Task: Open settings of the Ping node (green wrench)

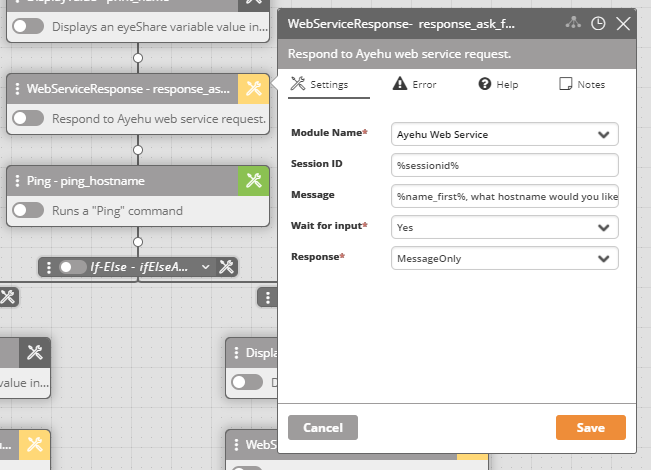Action: pos(253,181)
